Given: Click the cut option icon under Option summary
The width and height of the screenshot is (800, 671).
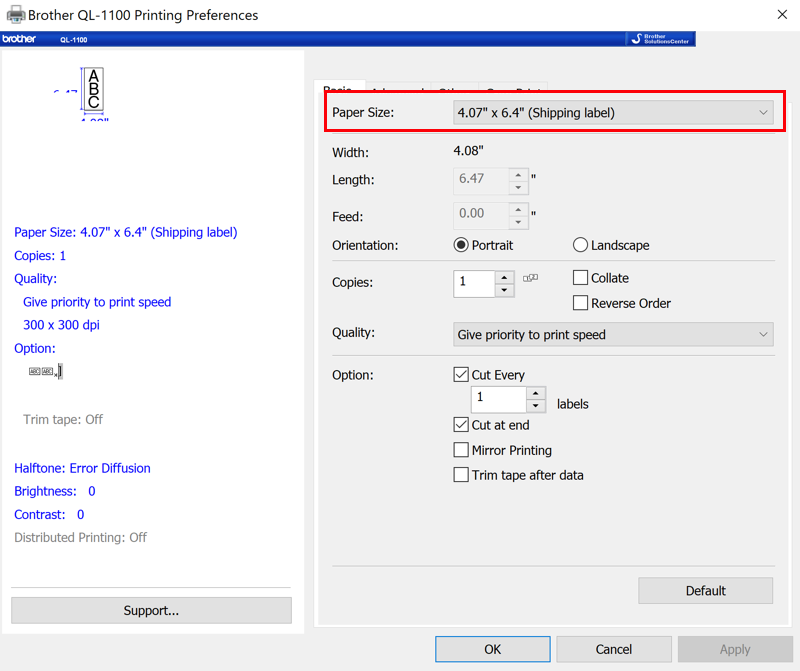Looking at the screenshot, I should [46, 371].
